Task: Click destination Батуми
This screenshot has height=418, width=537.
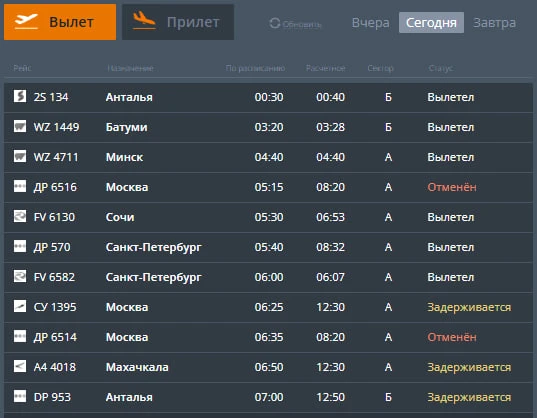Action: (x=126, y=127)
